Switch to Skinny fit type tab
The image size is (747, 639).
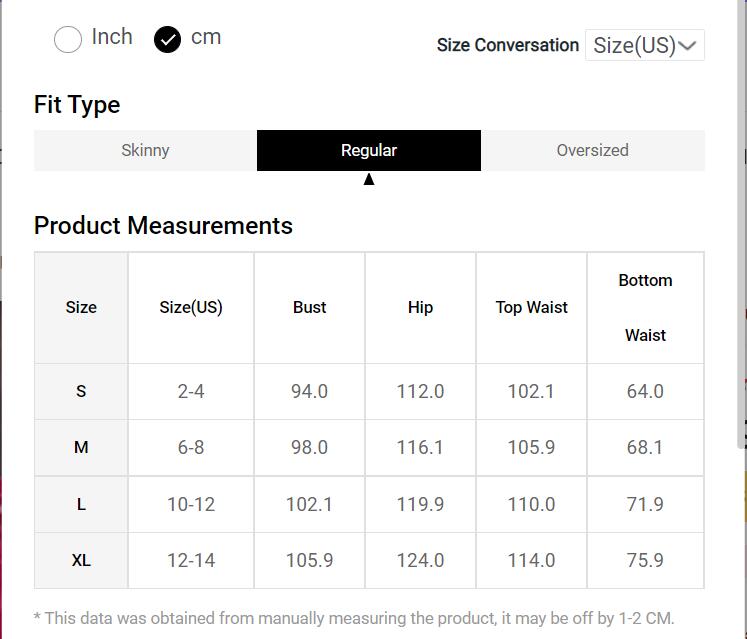pyautogui.click(x=145, y=150)
